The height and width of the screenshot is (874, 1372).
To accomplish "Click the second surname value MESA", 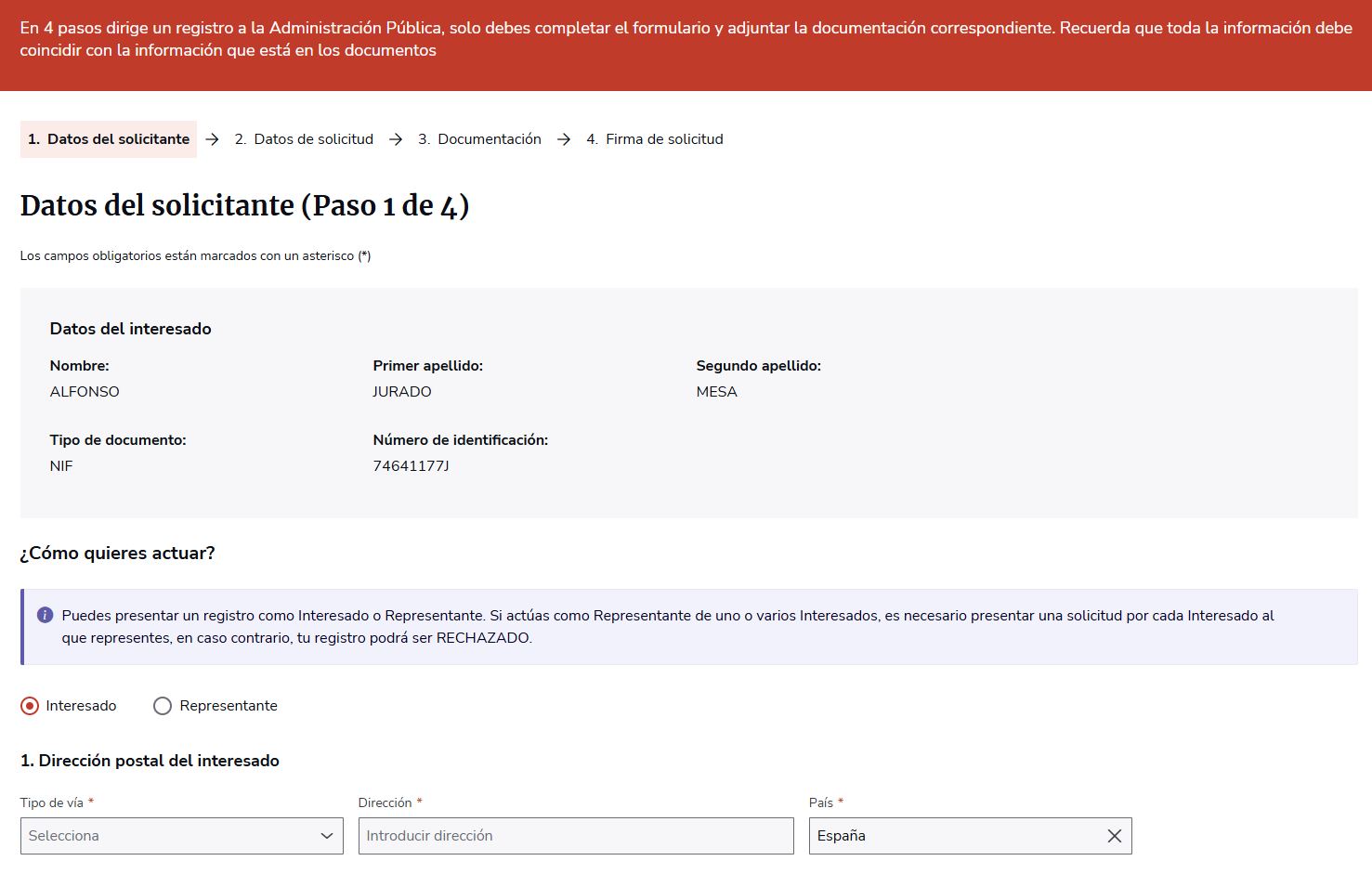I will (717, 392).
